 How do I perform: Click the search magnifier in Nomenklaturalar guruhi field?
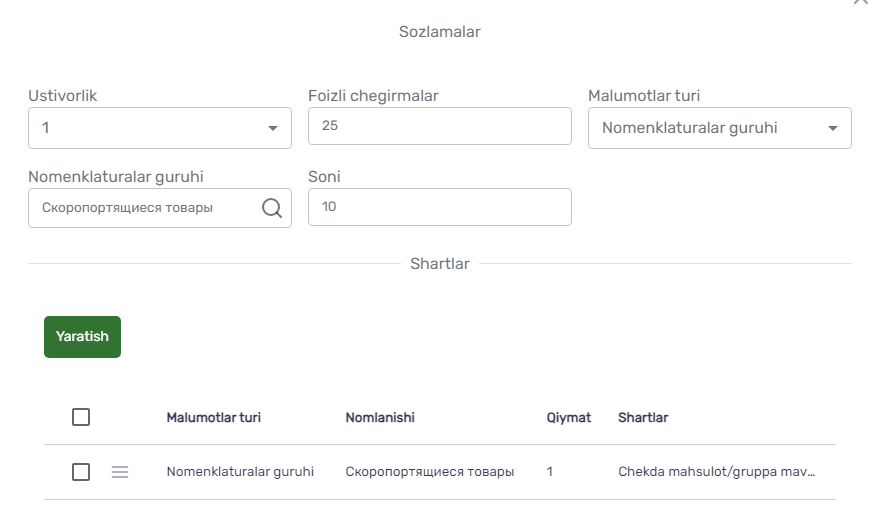tap(272, 208)
